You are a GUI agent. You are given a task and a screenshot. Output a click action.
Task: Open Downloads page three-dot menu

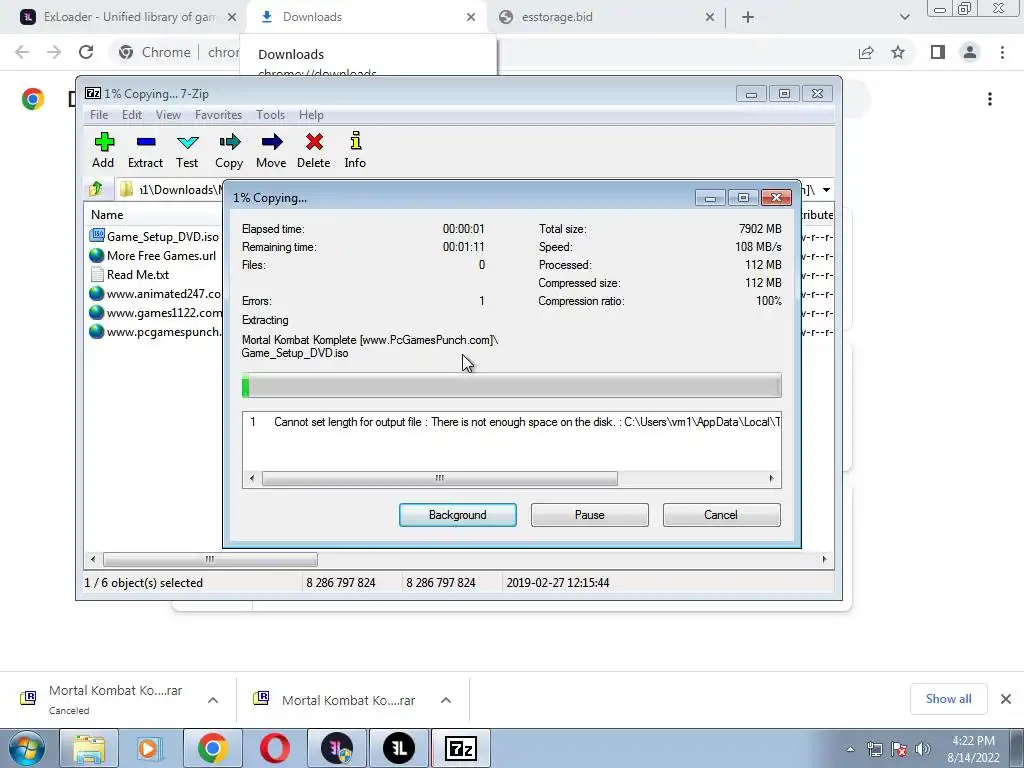click(990, 99)
